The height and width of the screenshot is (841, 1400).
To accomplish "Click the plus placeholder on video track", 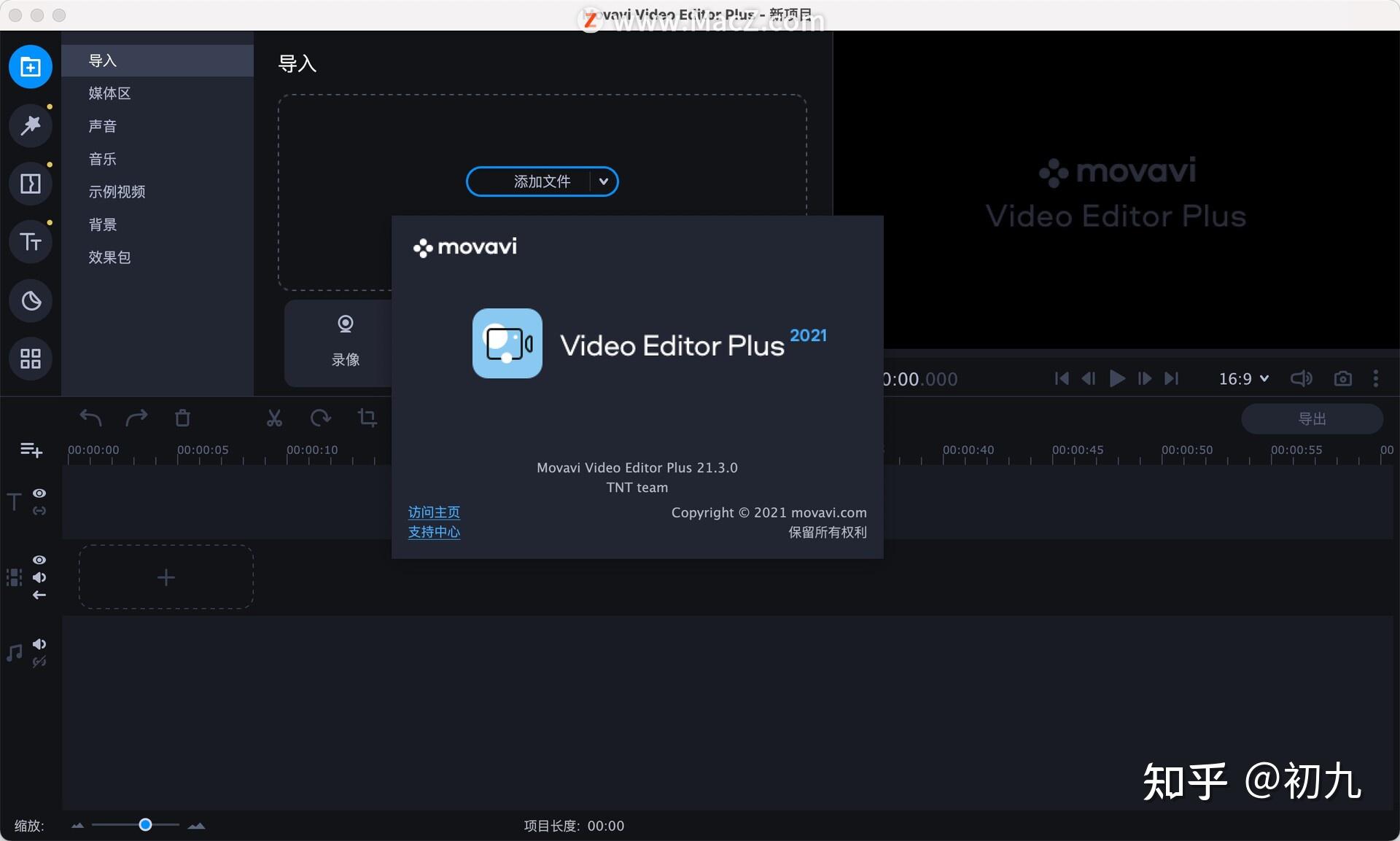I will (166, 577).
